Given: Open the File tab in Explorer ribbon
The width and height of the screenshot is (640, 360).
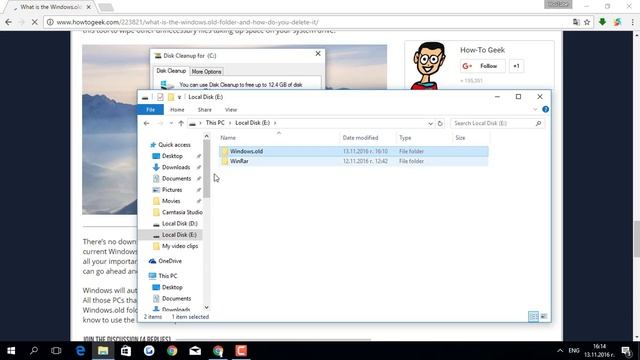Looking at the screenshot, I should click(x=151, y=110).
